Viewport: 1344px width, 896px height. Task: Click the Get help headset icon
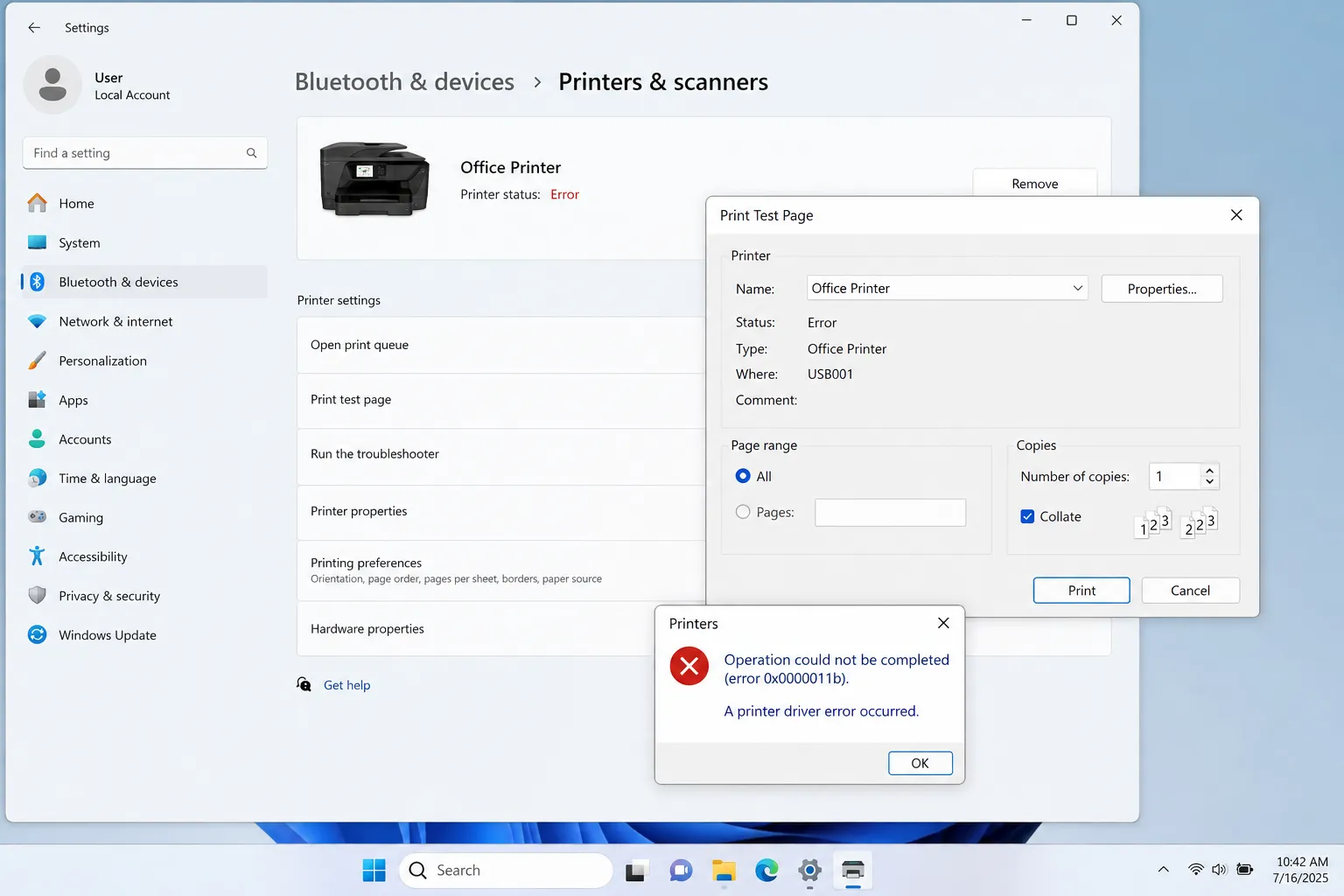pos(304,684)
